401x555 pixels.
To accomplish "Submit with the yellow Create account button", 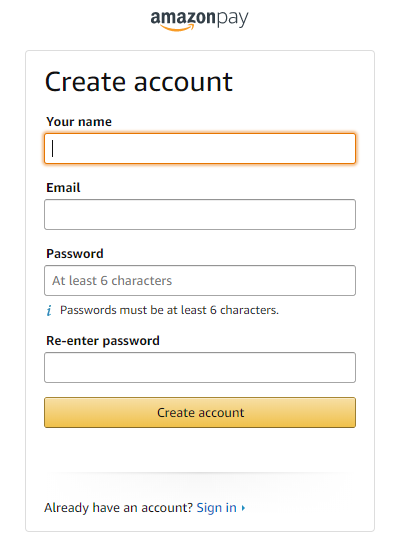I will [x=200, y=412].
